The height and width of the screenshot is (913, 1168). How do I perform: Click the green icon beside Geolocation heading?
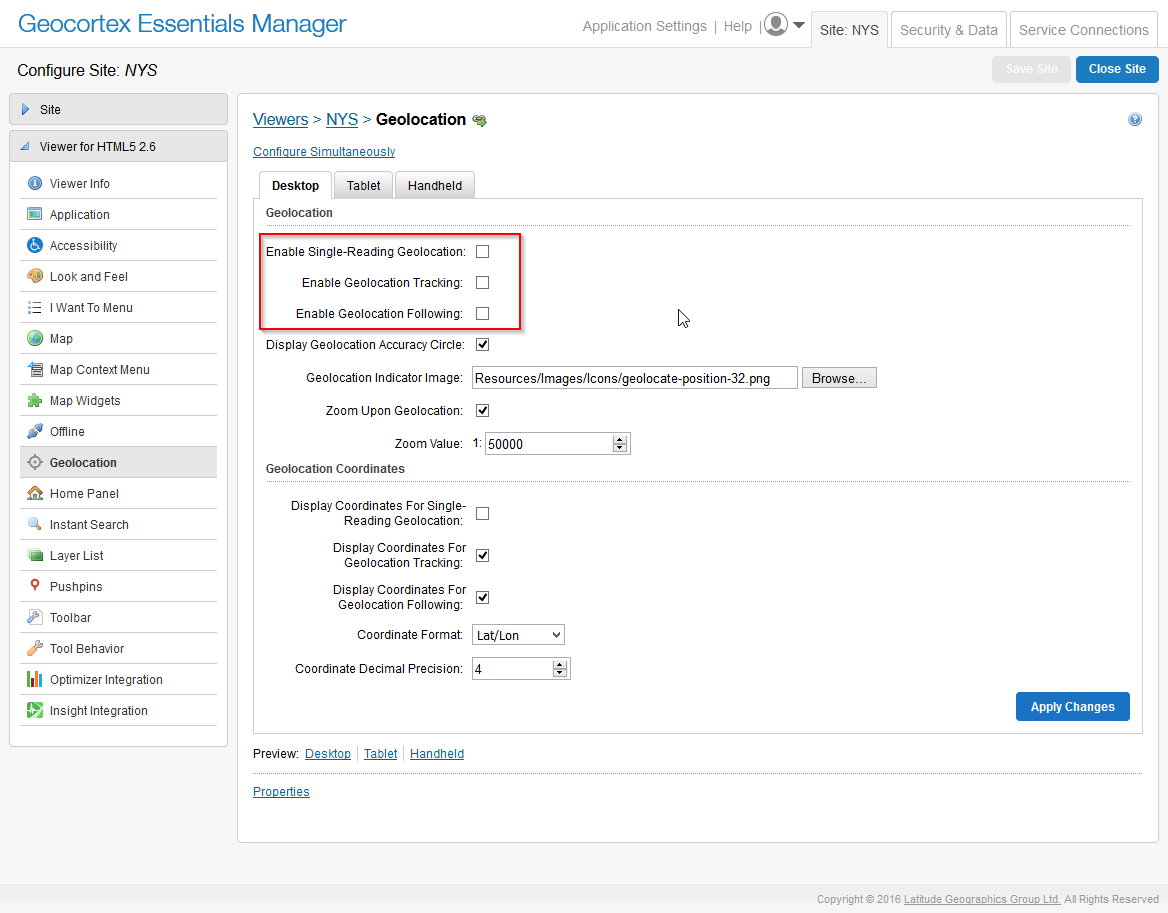(x=480, y=121)
